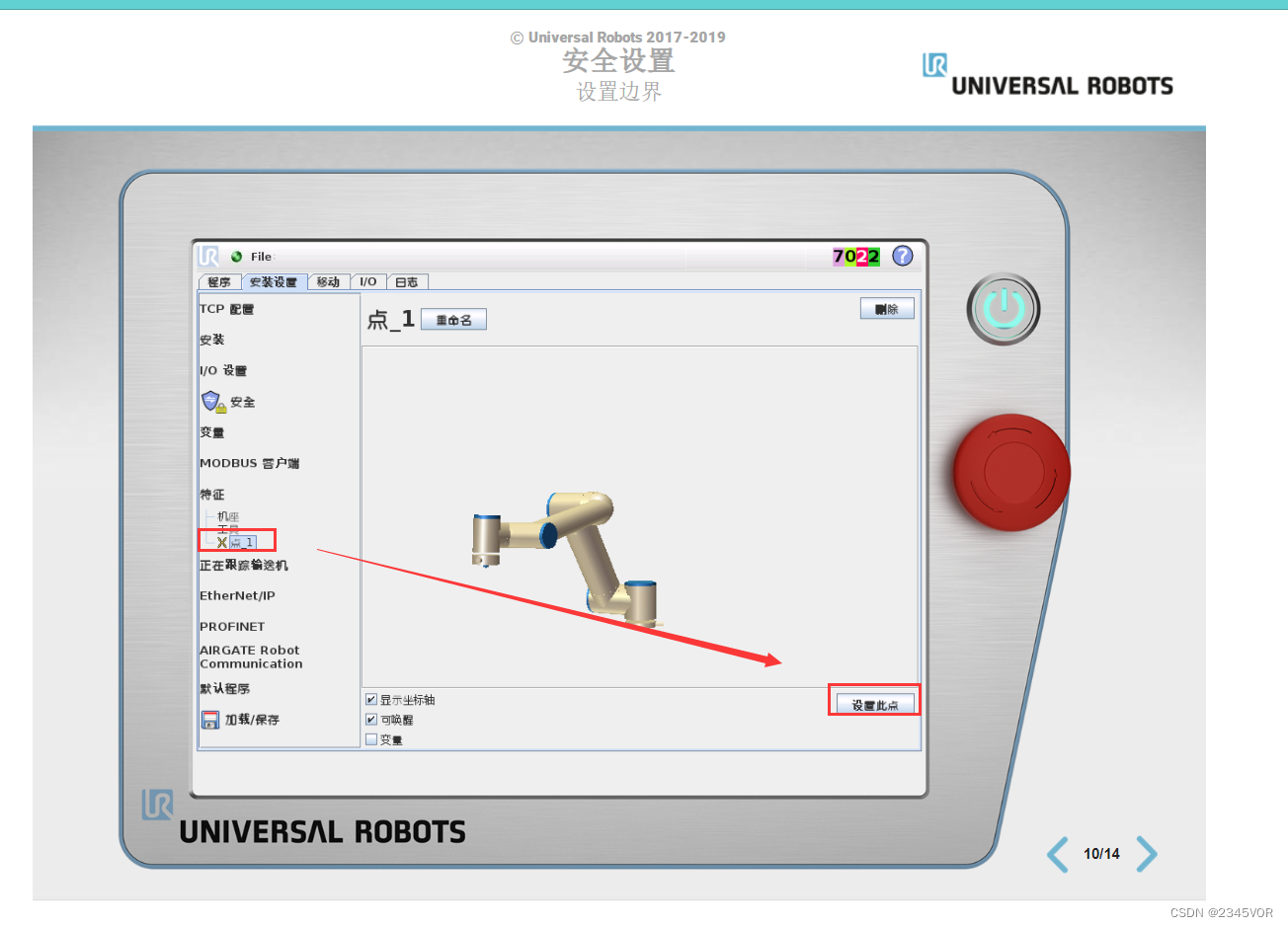Click the red emergency stop button

coord(1011,472)
